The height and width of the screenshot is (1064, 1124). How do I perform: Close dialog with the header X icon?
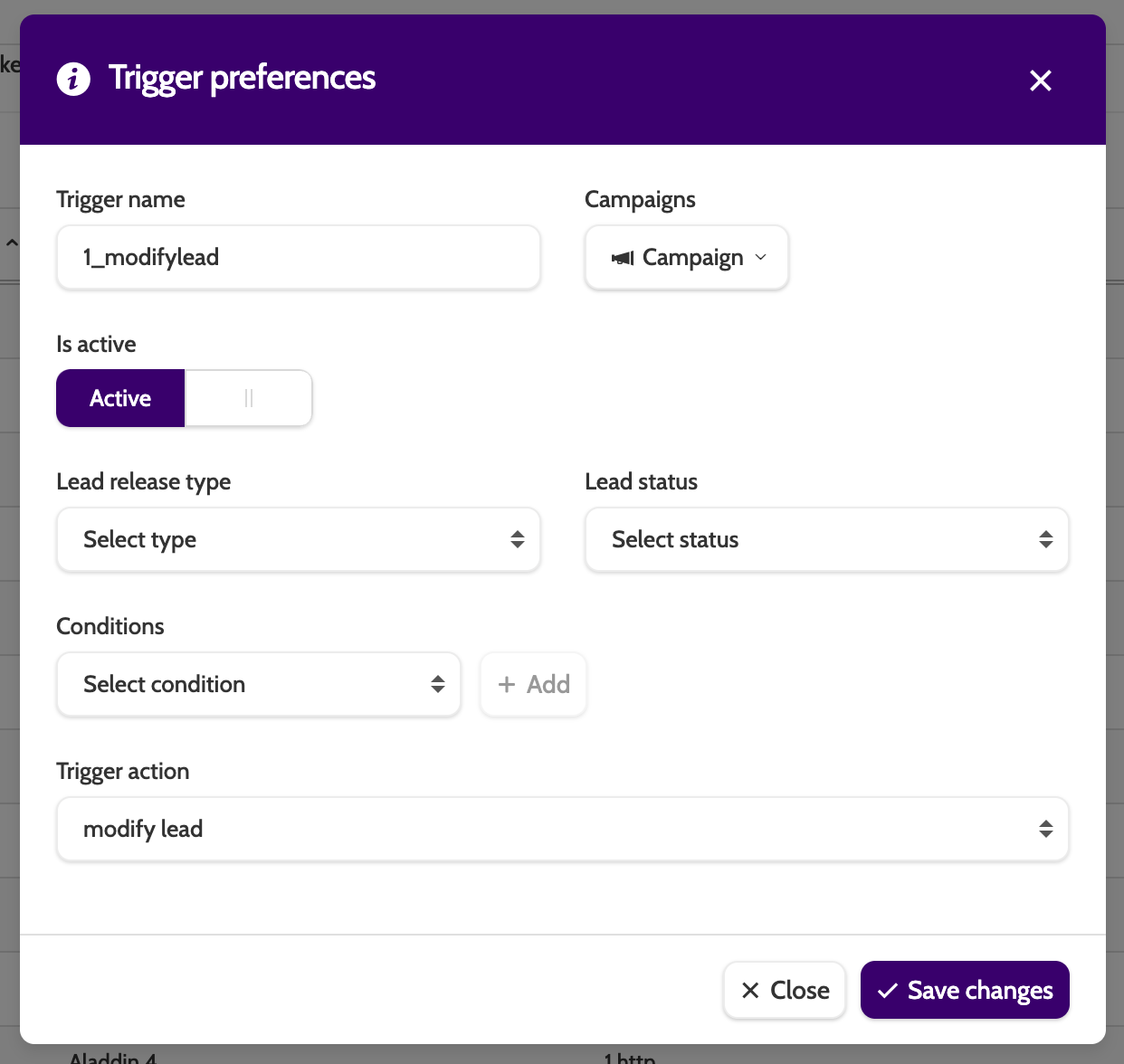click(1041, 81)
